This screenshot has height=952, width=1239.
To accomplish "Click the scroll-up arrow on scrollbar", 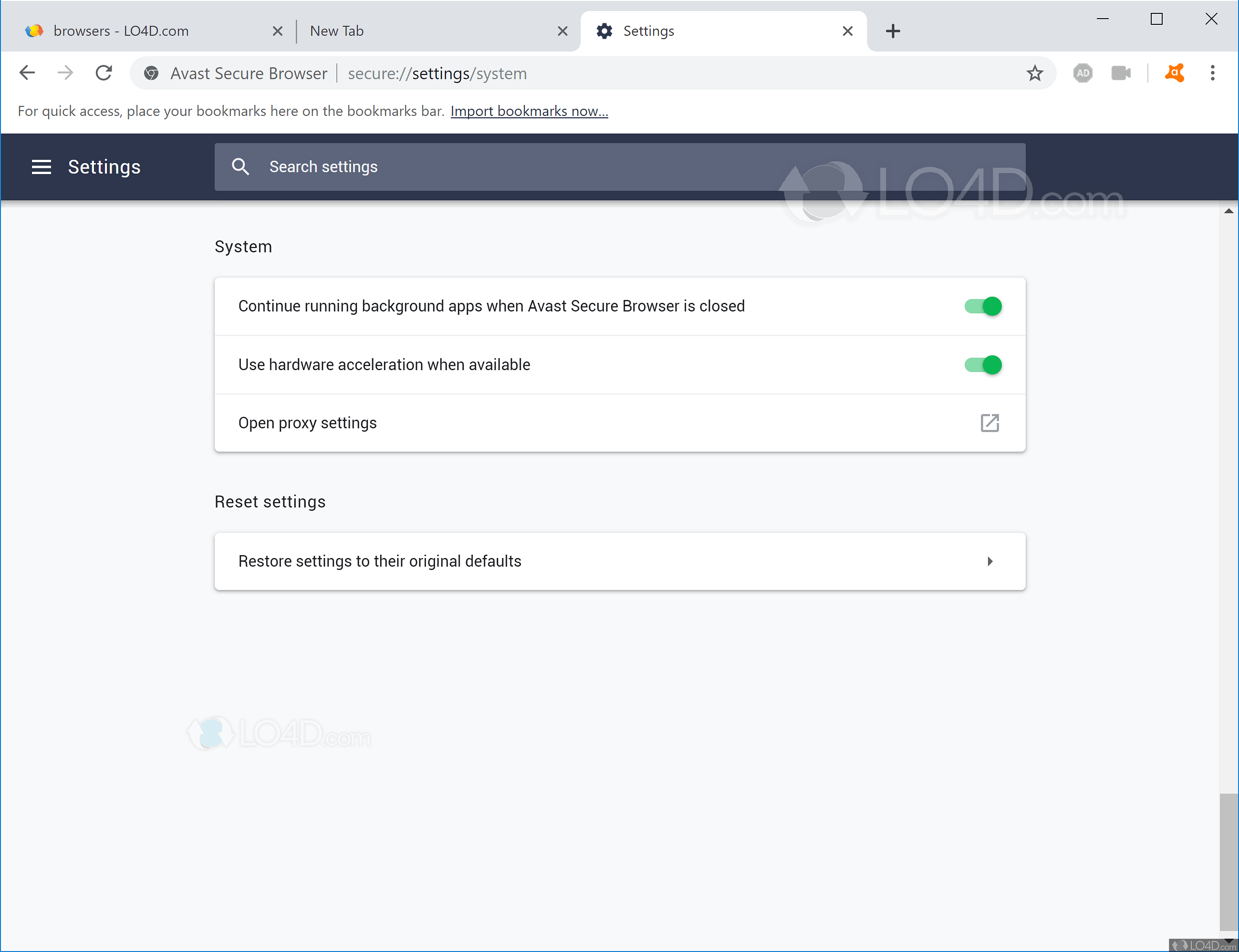I will click(1228, 211).
